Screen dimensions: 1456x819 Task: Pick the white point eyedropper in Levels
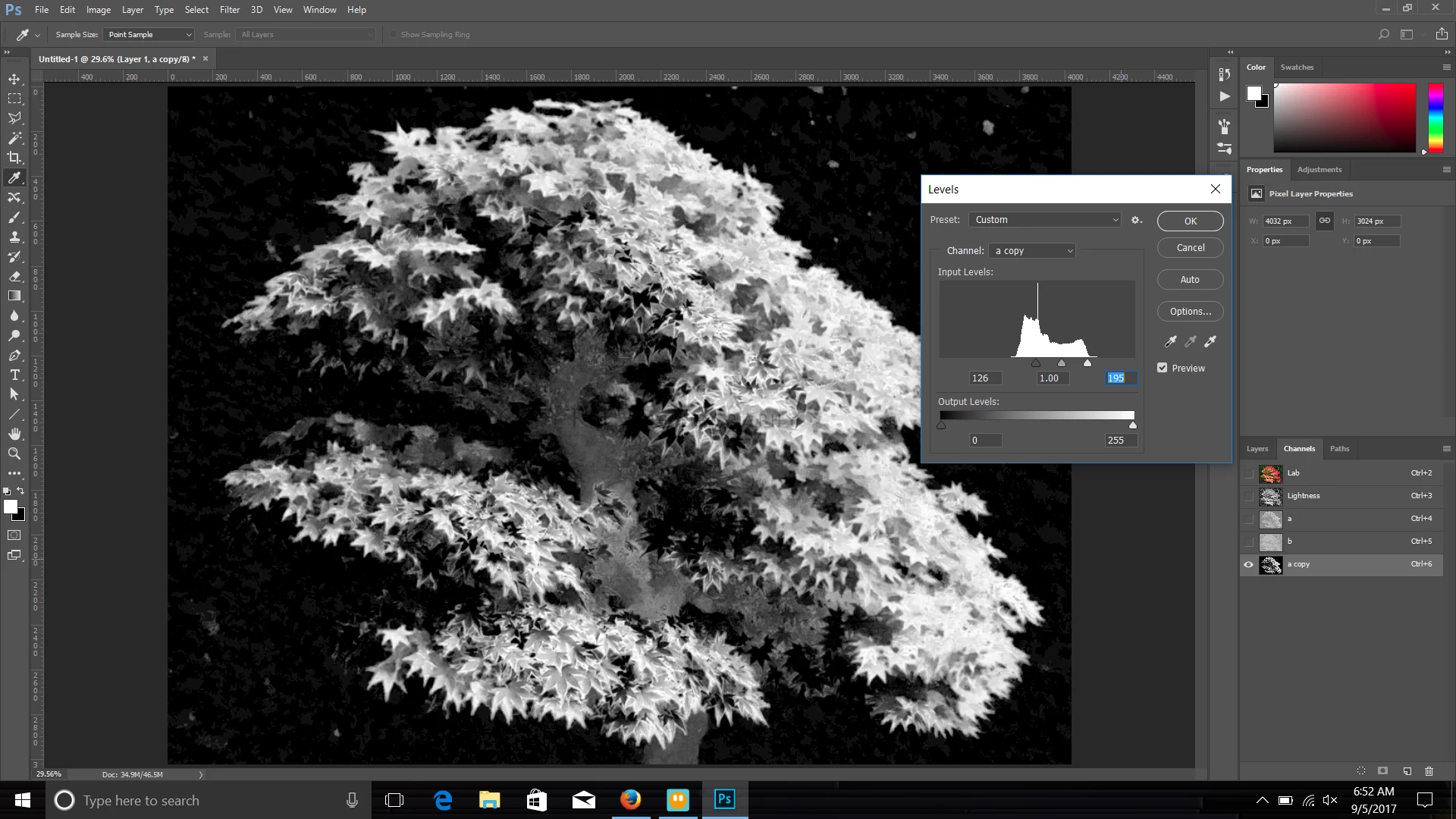click(1210, 341)
